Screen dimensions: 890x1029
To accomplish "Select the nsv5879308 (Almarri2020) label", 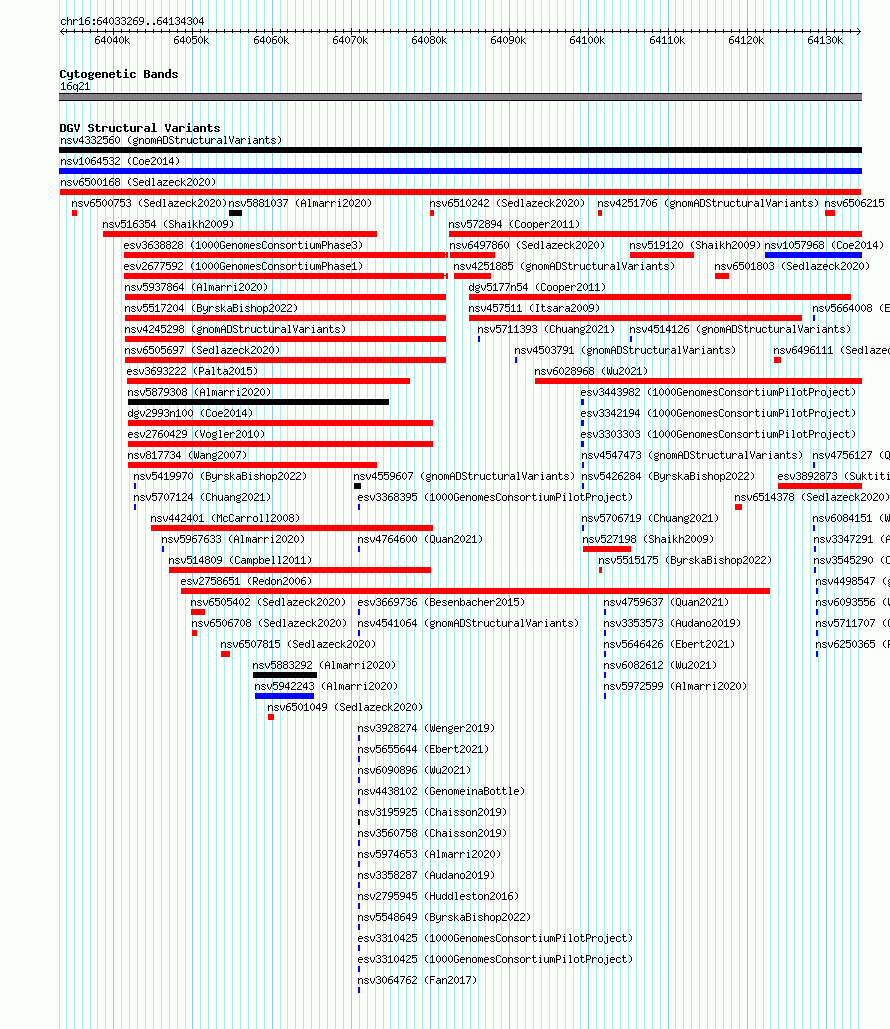I will pos(200,392).
